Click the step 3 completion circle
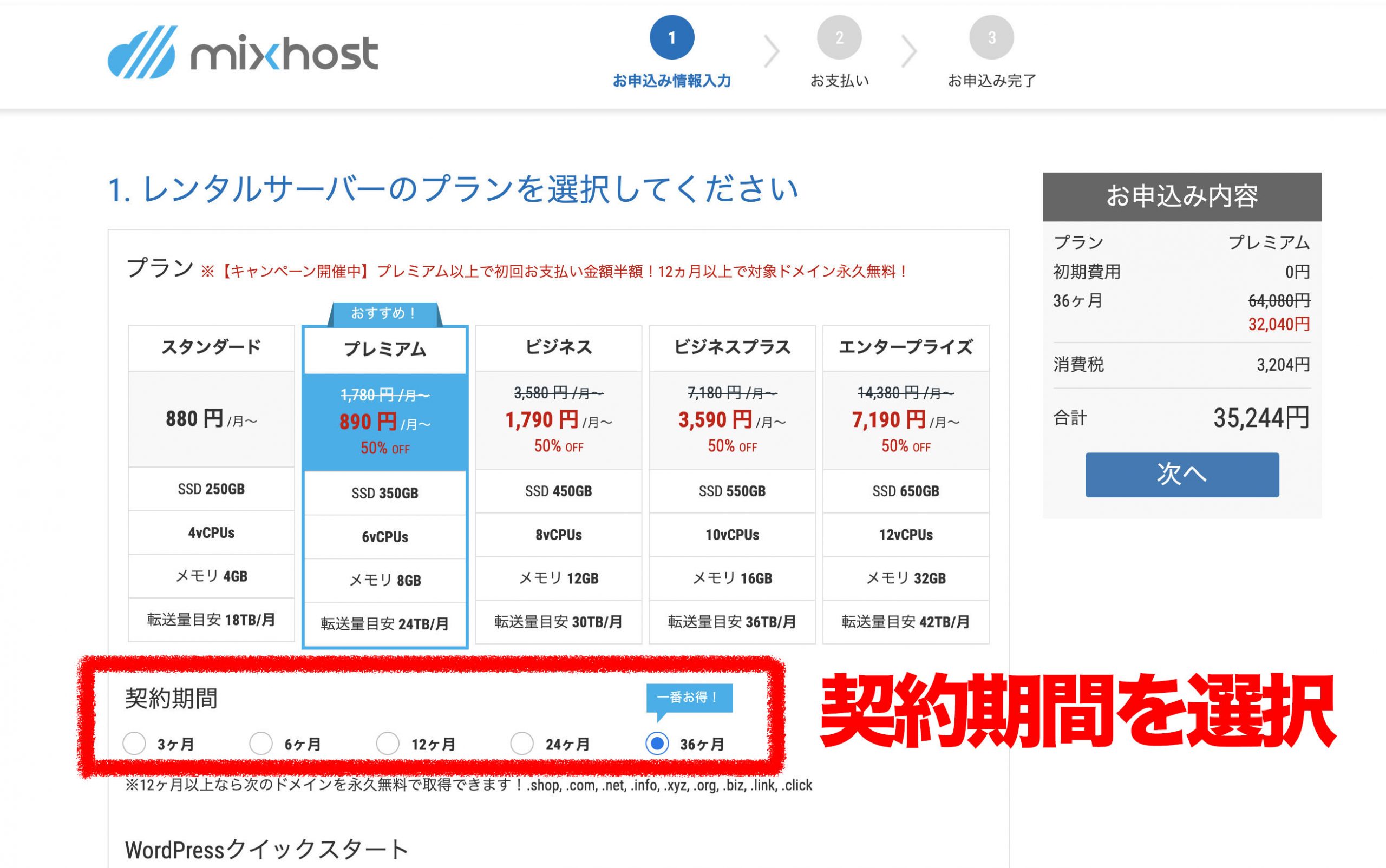The image size is (1386, 868). pyautogui.click(x=991, y=38)
